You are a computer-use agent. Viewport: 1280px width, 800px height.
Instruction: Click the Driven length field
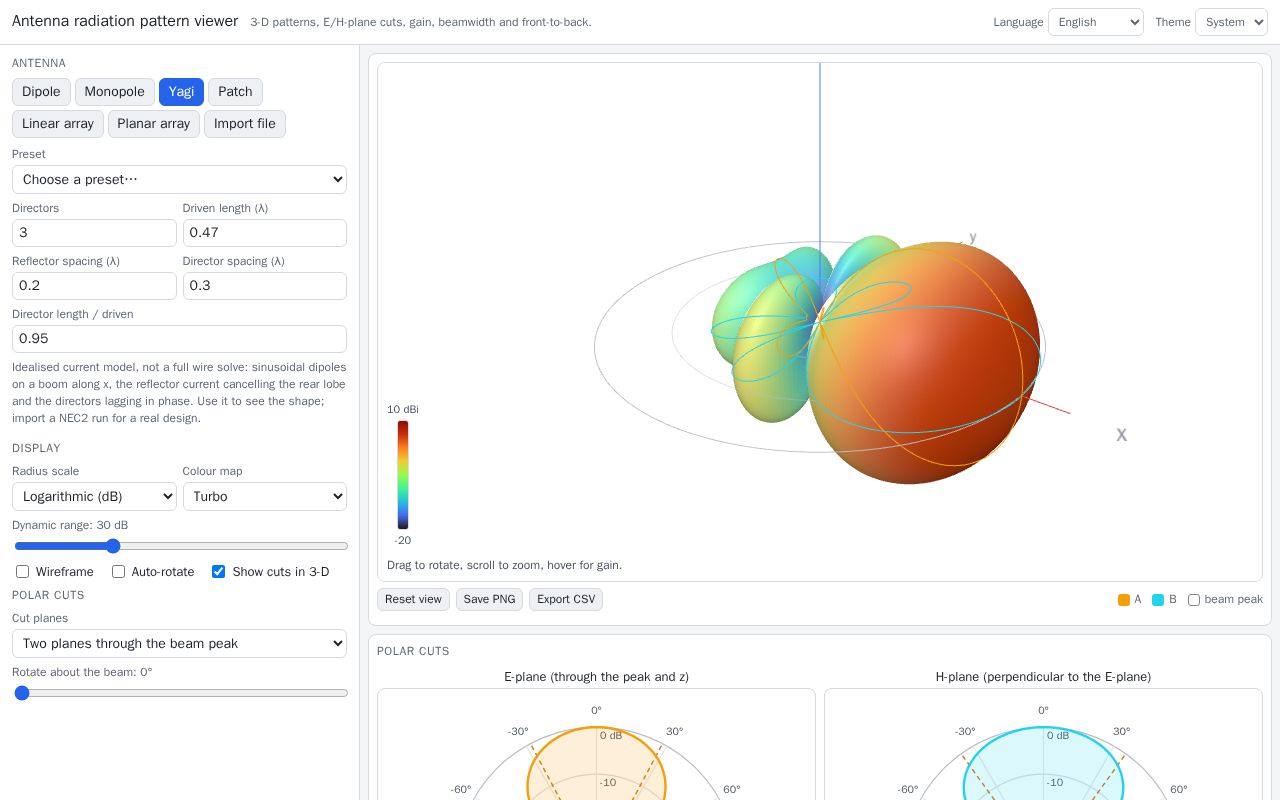click(x=265, y=233)
